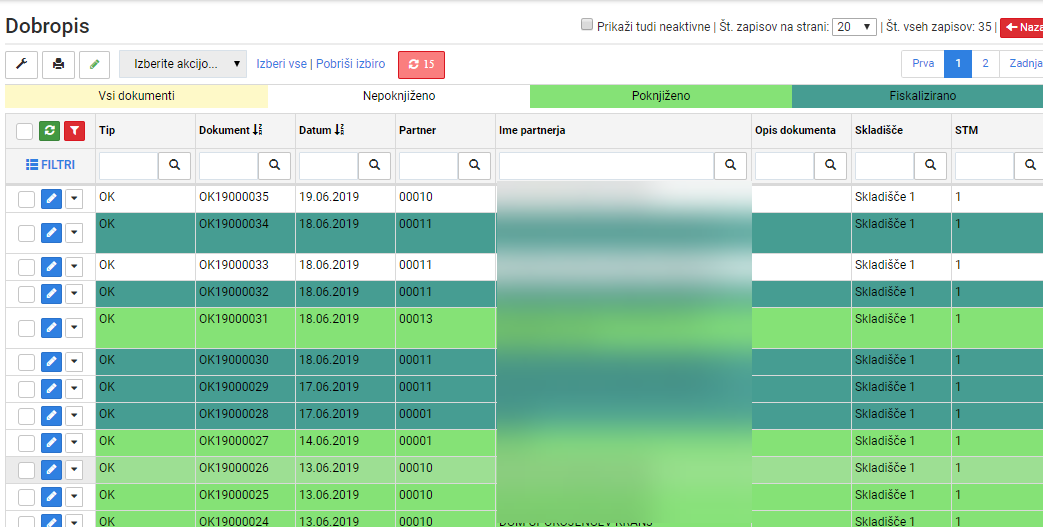
Task: Select pagination page 1
Action: (x=958, y=64)
